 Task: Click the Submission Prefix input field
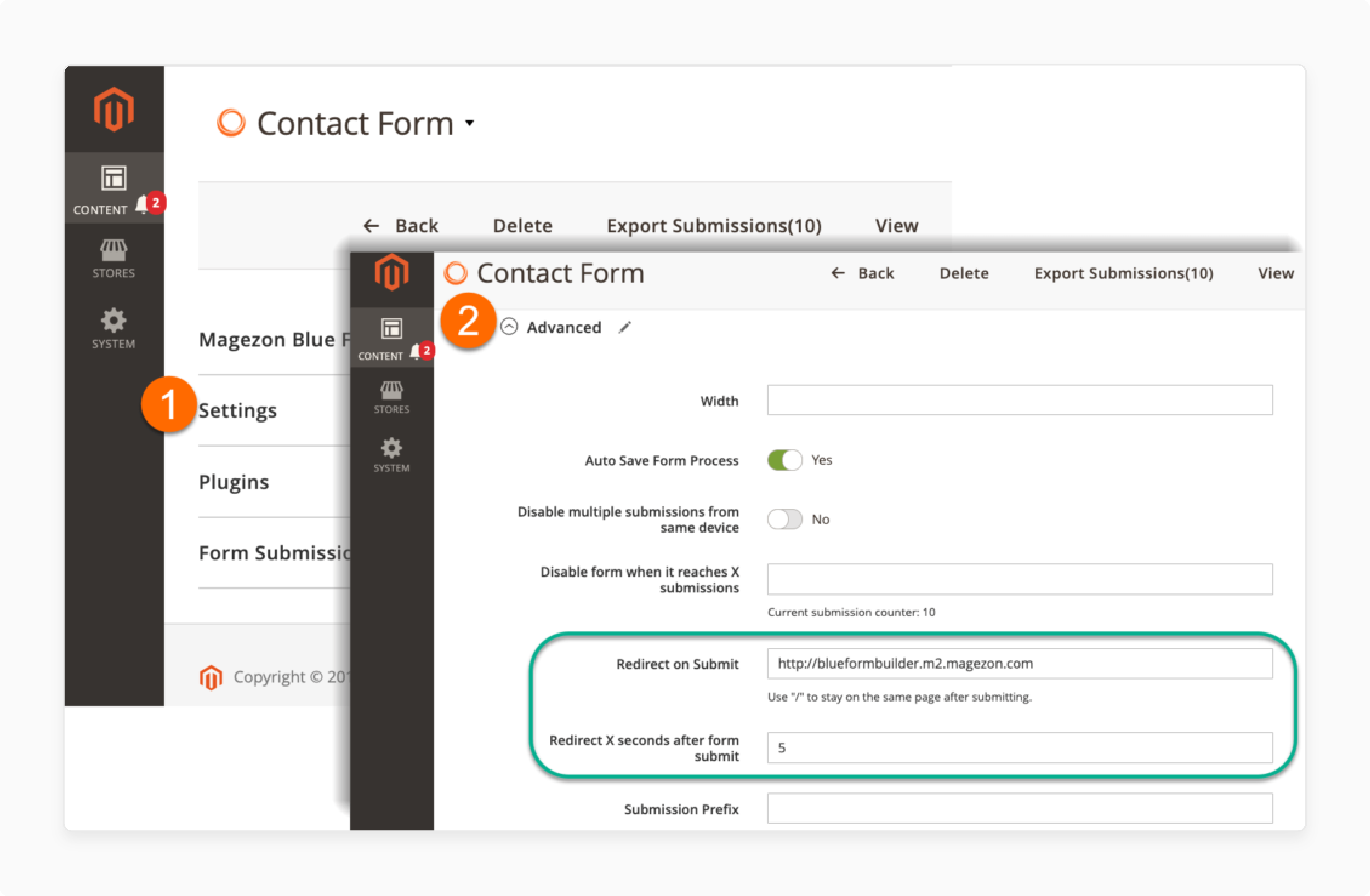(x=1019, y=809)
